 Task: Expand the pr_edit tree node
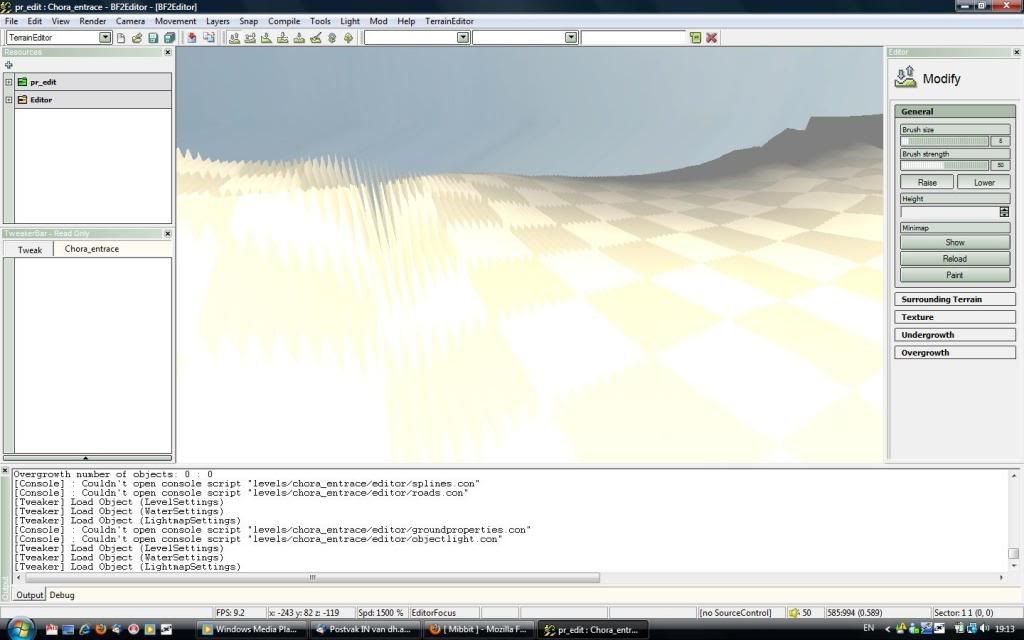pos(9,82)
